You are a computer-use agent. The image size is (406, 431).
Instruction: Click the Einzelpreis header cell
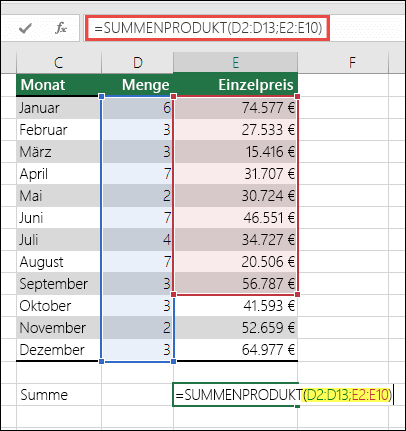click(235, 85)
